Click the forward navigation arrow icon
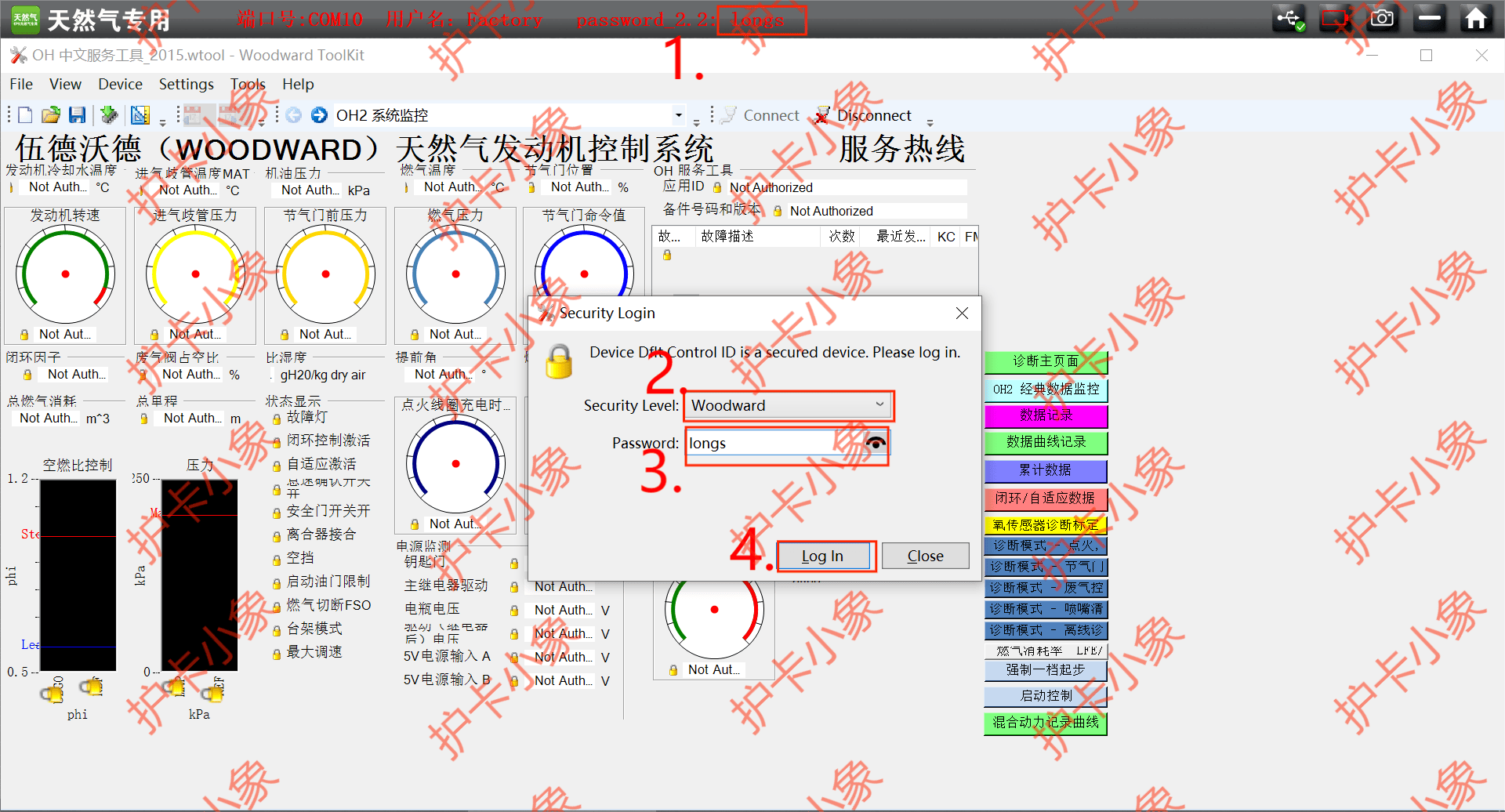Screen dimensions: 1505x812 (319, 115)
